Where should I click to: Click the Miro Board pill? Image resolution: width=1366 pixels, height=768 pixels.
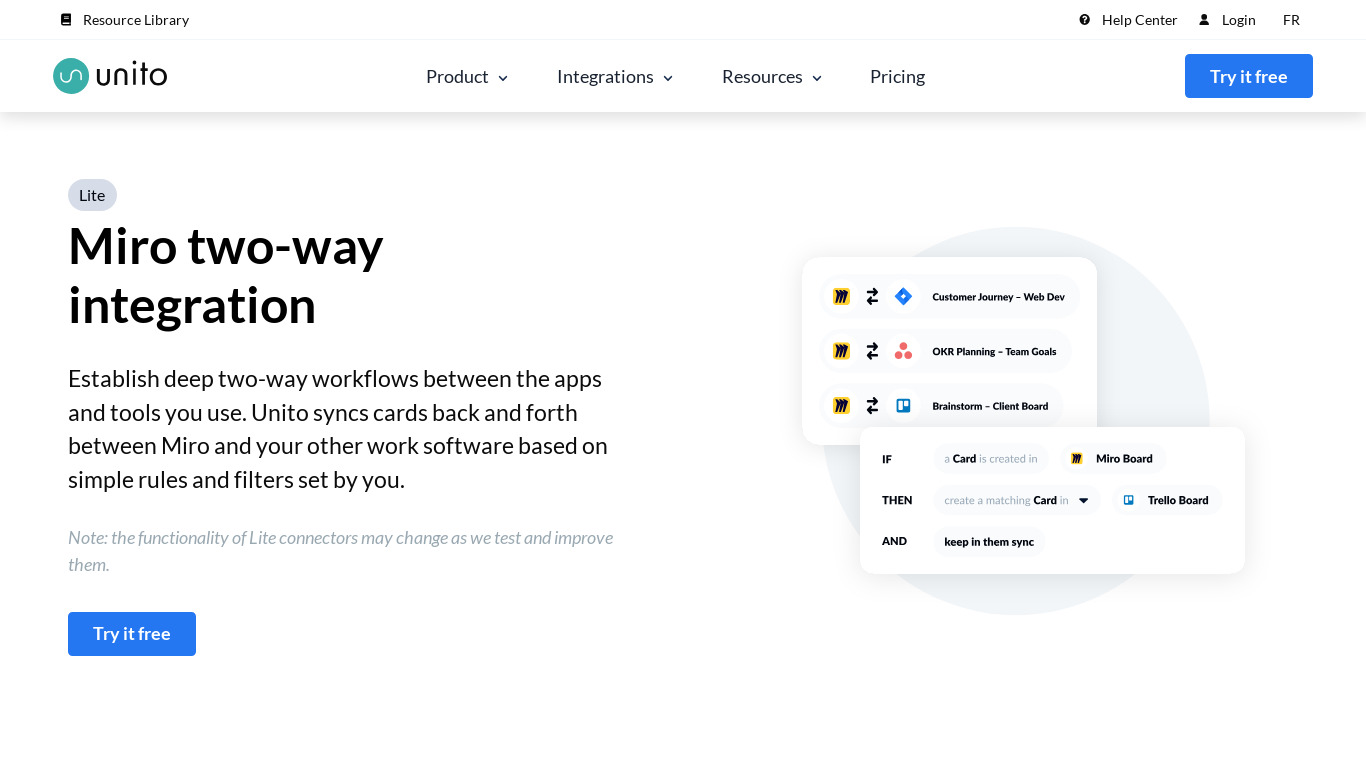1113,459
